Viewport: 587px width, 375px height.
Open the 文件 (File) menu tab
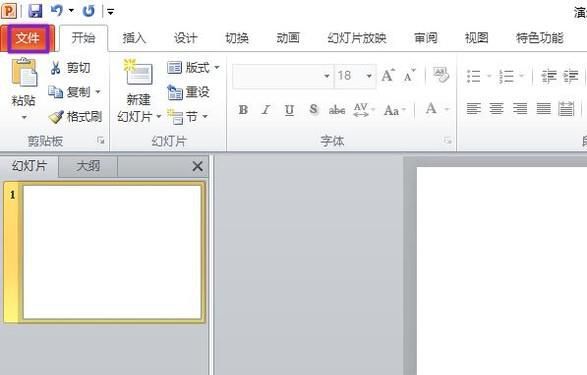click(x=28, y=38)
